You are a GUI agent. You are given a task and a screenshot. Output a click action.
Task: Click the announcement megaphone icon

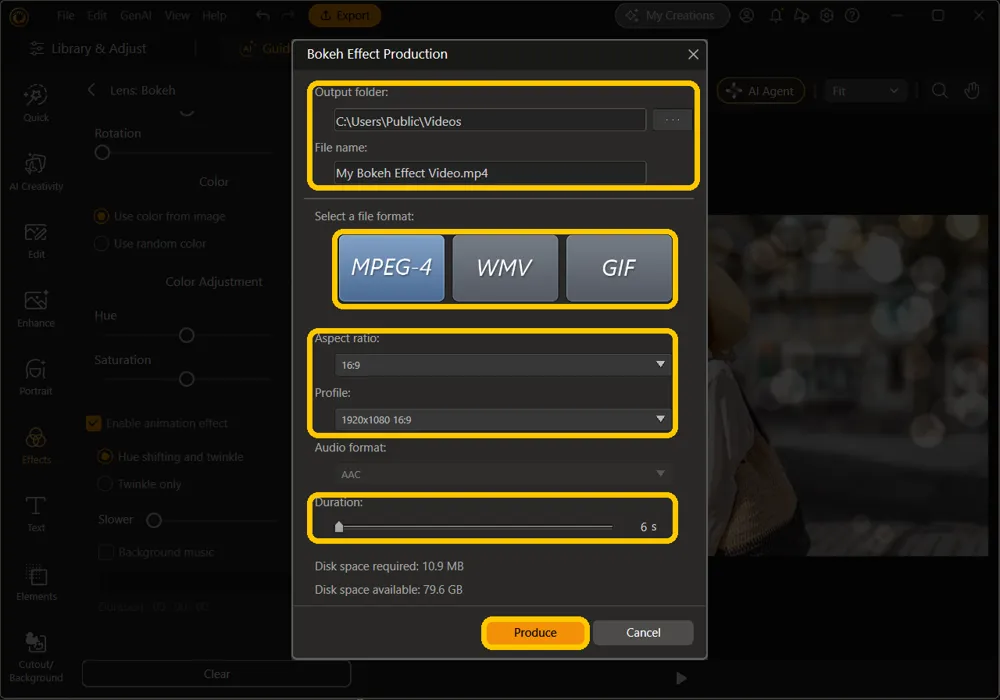(801, 15)
